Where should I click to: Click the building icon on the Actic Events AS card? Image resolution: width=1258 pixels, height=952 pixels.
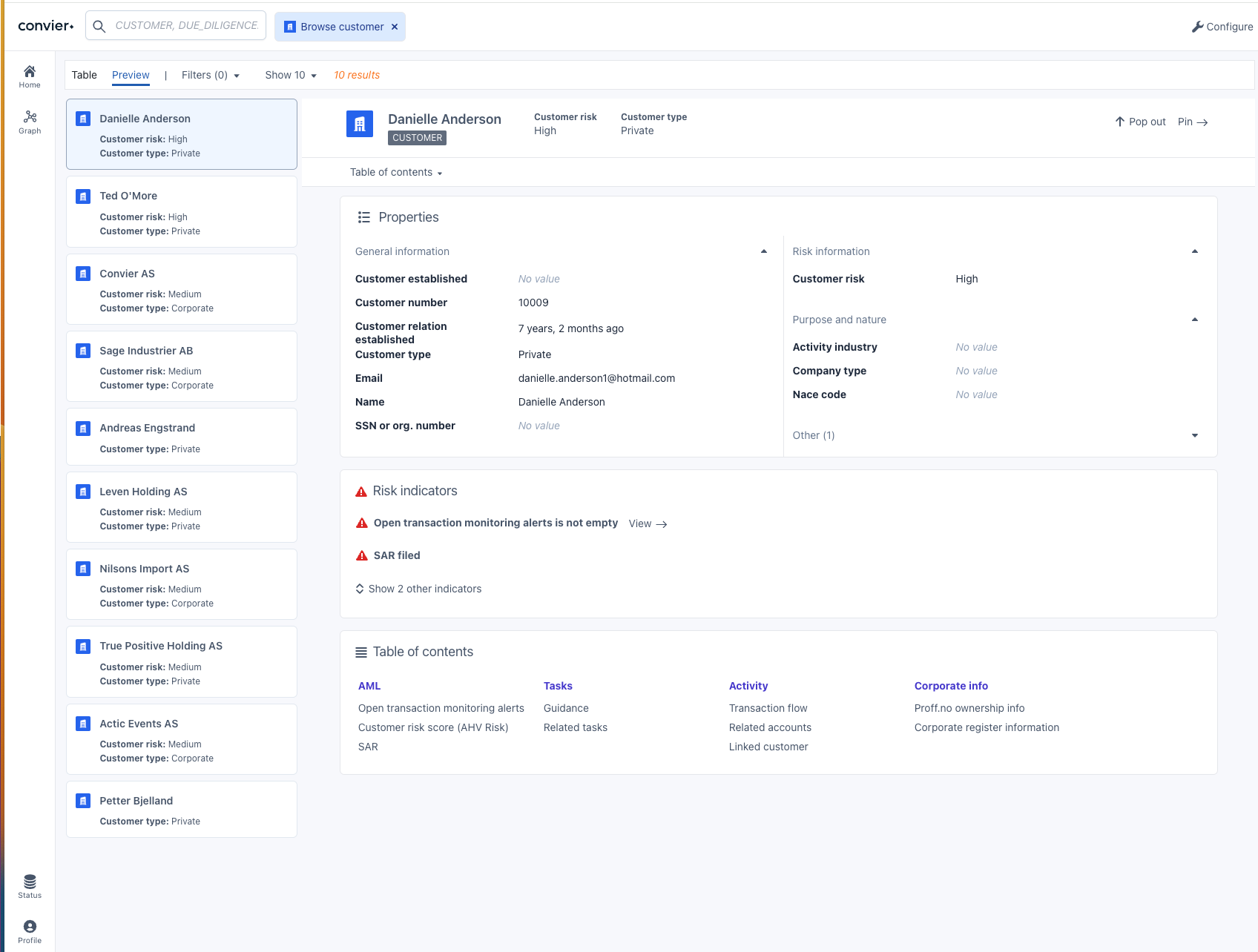tap(83, 724)
